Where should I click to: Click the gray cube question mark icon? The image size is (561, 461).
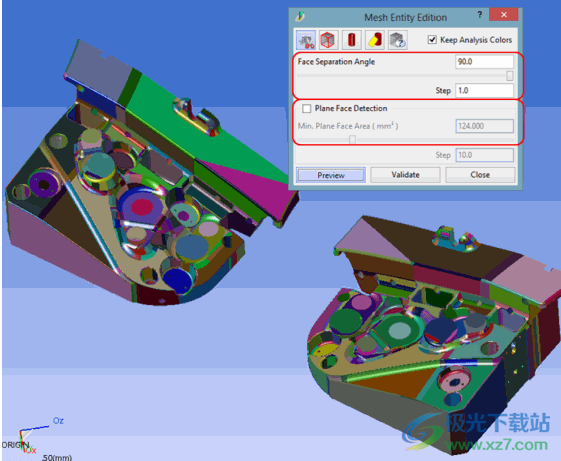[x=397, y=40]
